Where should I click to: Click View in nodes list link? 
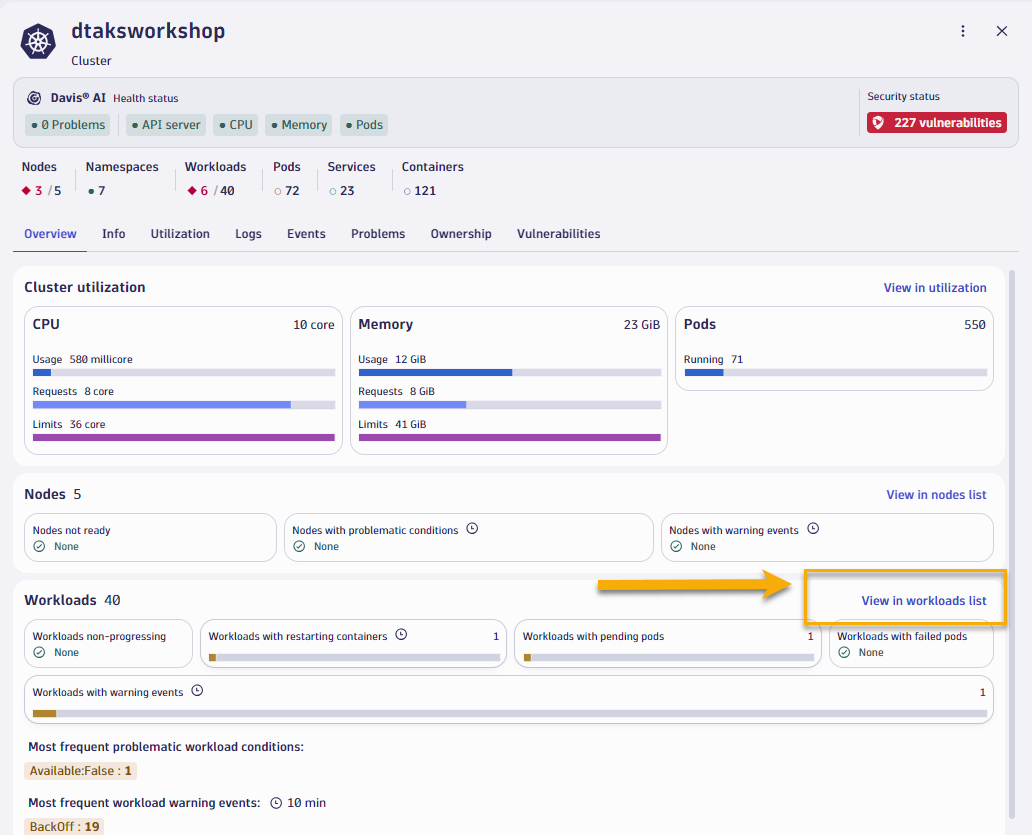click(x=936, y=495)
